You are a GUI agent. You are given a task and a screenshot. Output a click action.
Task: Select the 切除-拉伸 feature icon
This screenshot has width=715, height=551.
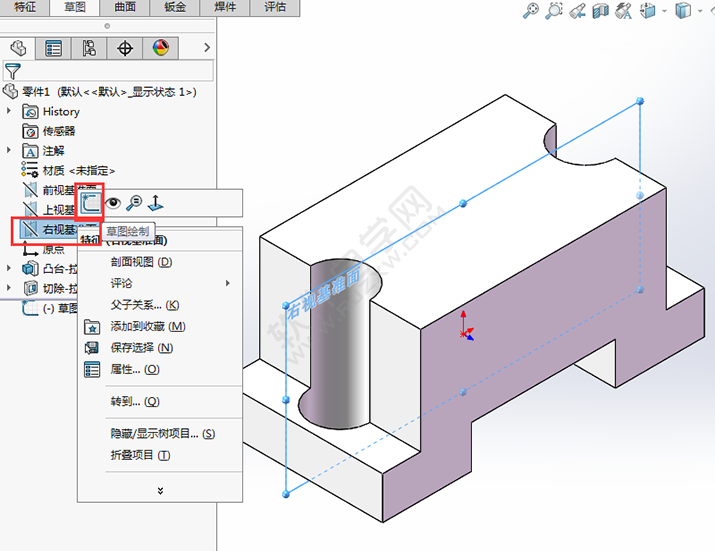pos(30,288)
